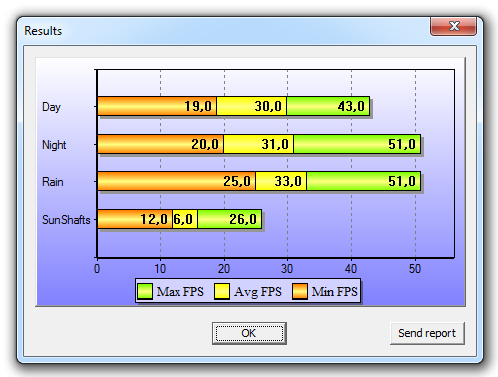Select the Rain orange bar showing 25,0
The height and width of the screenshot is (377, 498).
click(x=176, y=181)
